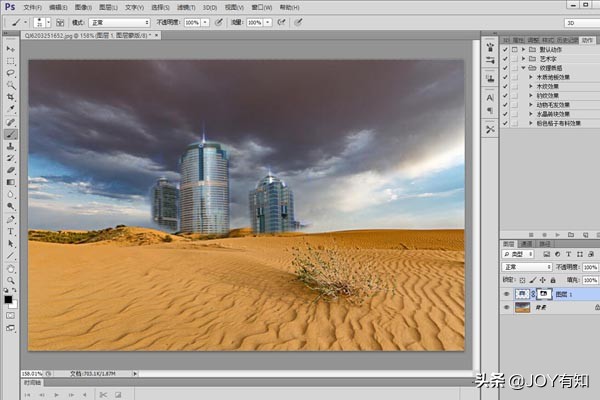Select the History Brush tool
This screenshot has width=600, height=400.
[11, 158]
